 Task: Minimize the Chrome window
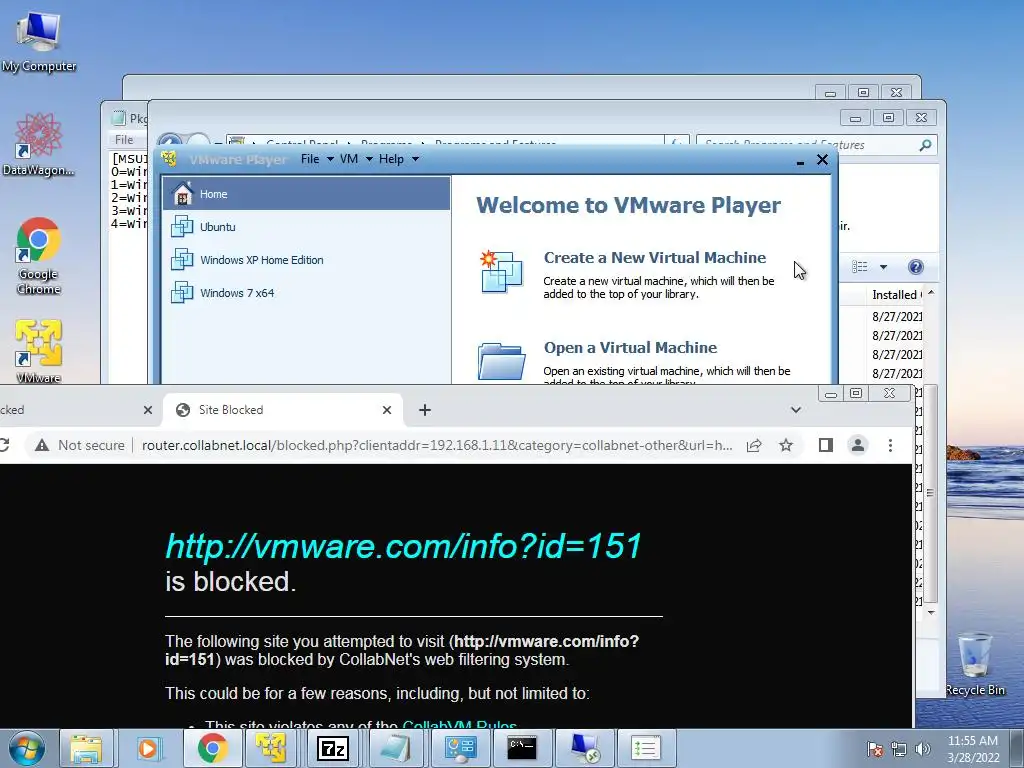pyautogui.click(x=831, y=393)
